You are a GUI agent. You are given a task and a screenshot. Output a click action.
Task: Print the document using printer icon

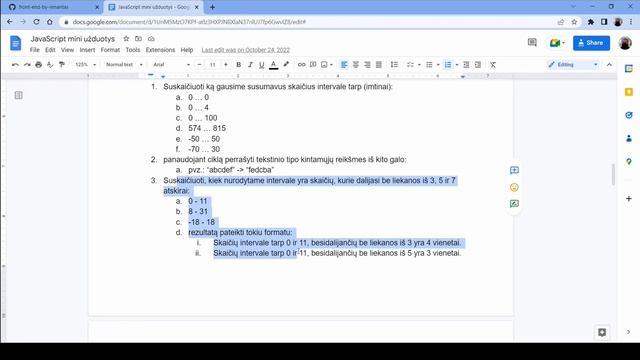point(38,64)
